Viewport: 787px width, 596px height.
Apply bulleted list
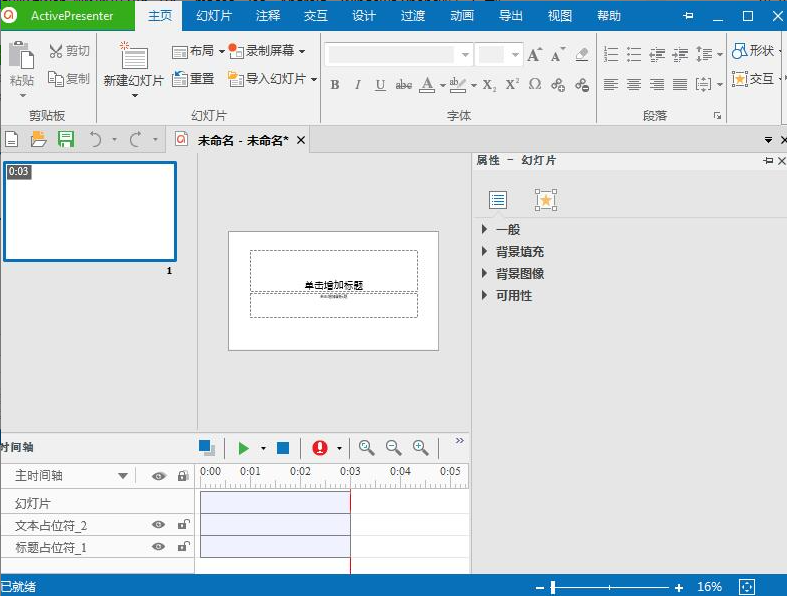point(634,54)
